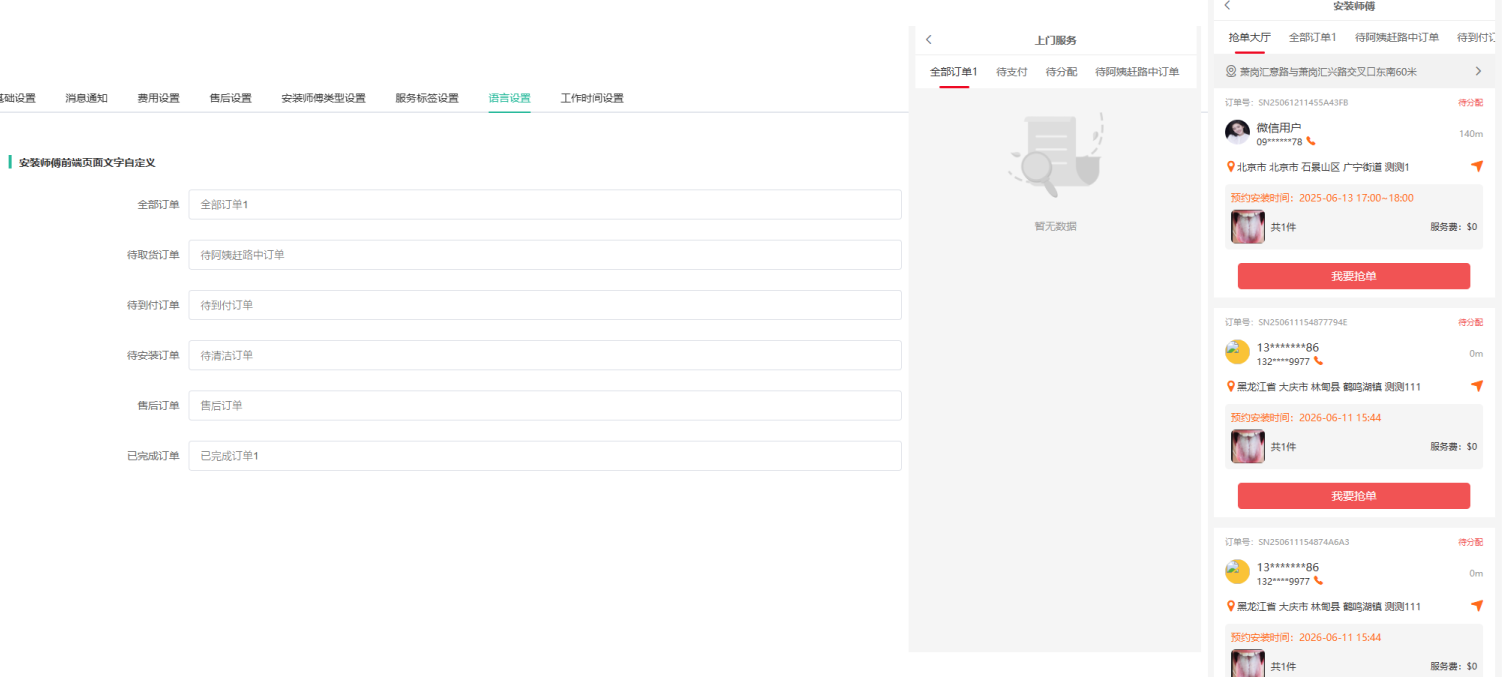Image resolution: width=1503 pixels, height=677 pixels.
Task: Open 待支付 tab in 上门服务 preview
Action: (1011, 72)
